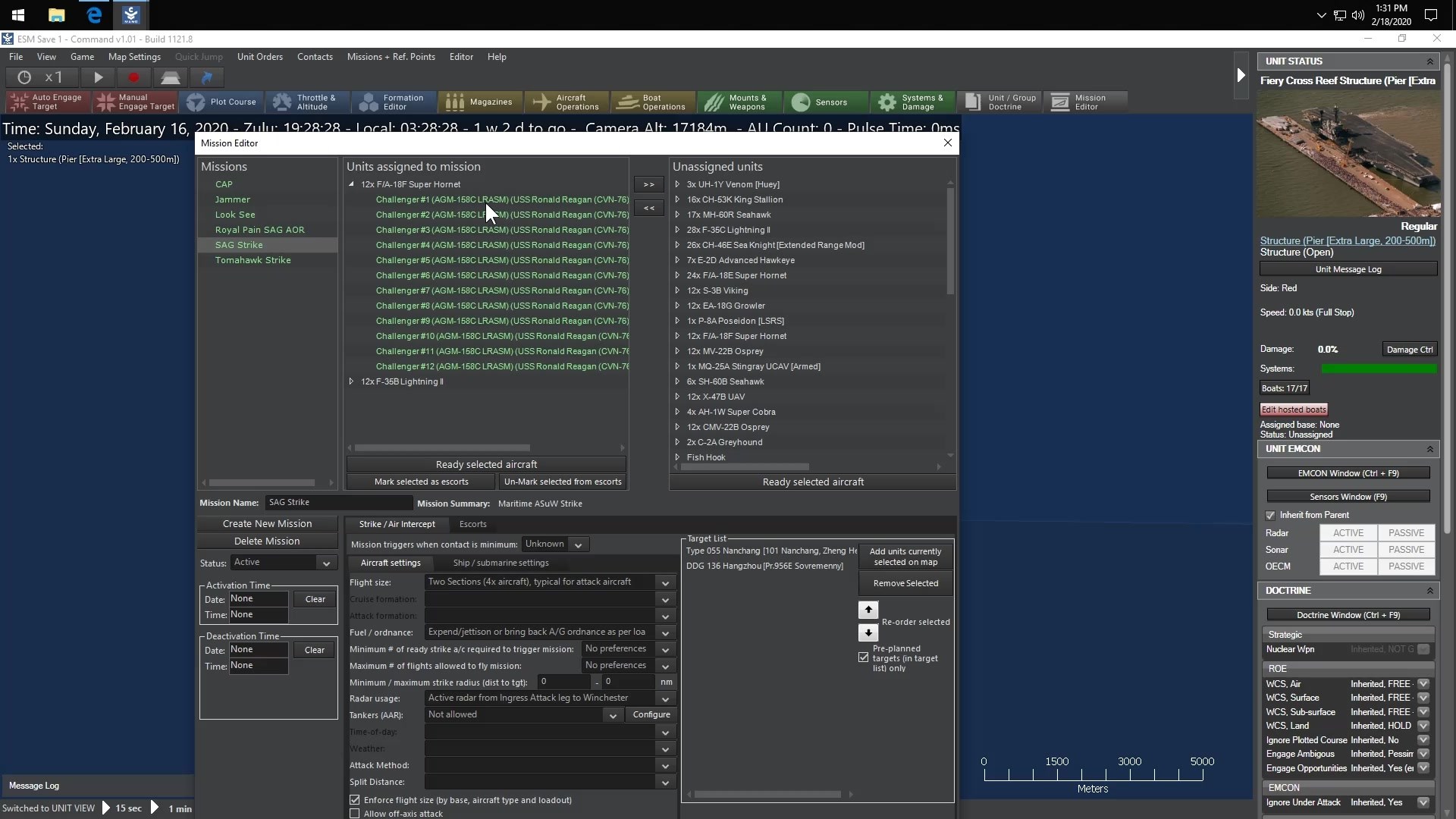Open Manual Engage Target

(x=135, y=102)
